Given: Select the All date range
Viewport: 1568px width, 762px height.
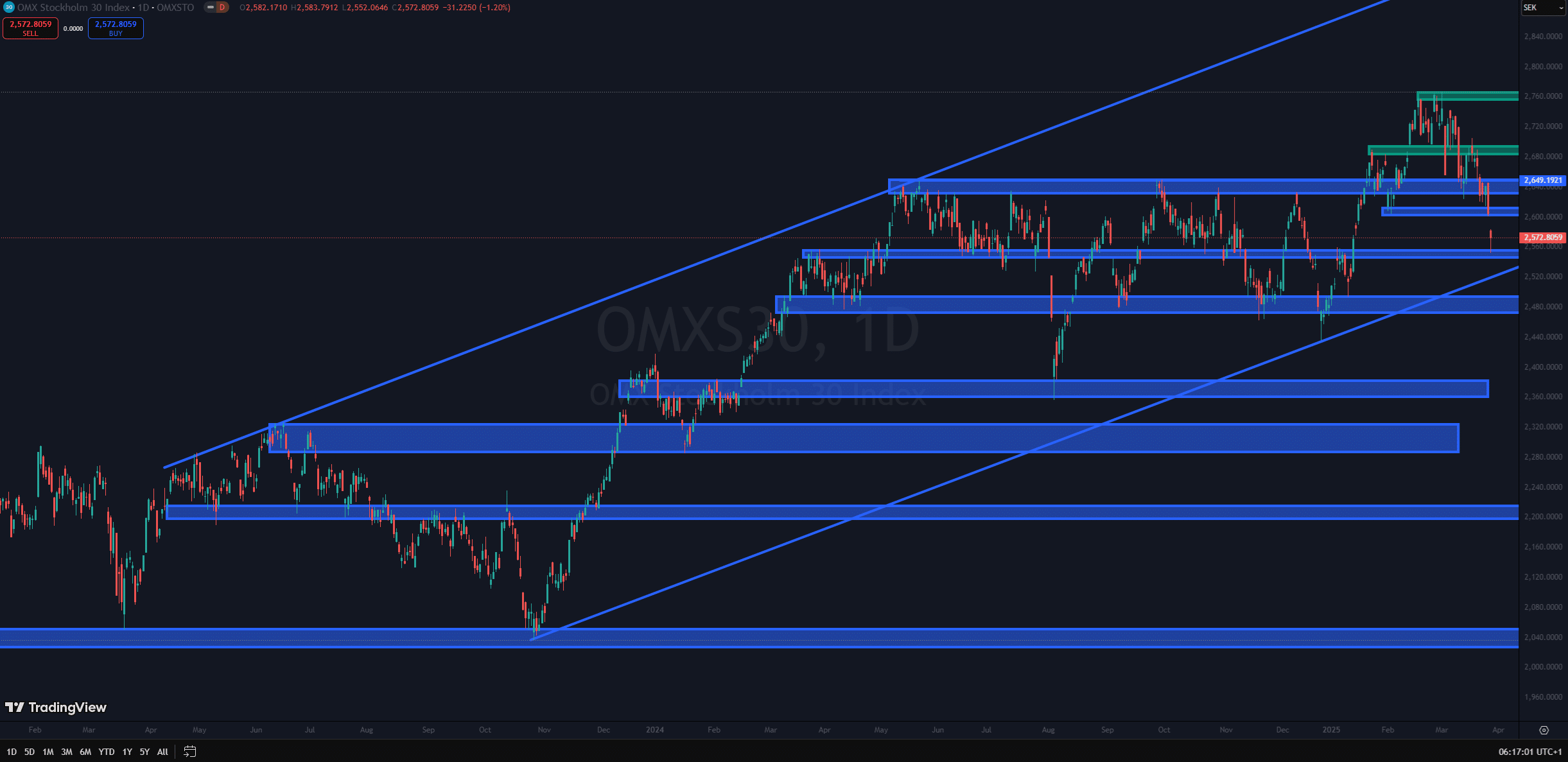Looking at the screenshot, I should click(162, 752).
